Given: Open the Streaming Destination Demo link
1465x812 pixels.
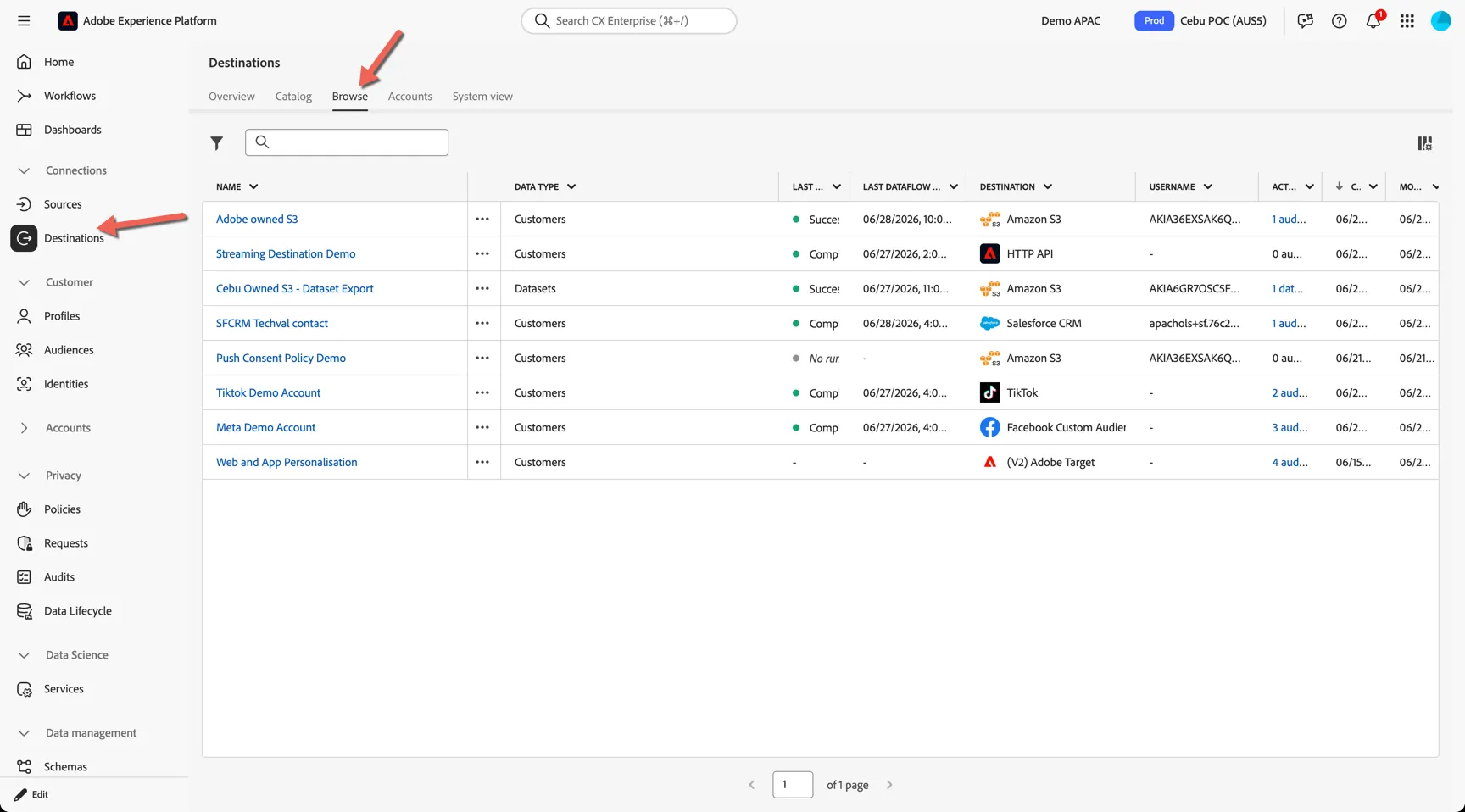Looking at the screenshot, I should [286, 253].
